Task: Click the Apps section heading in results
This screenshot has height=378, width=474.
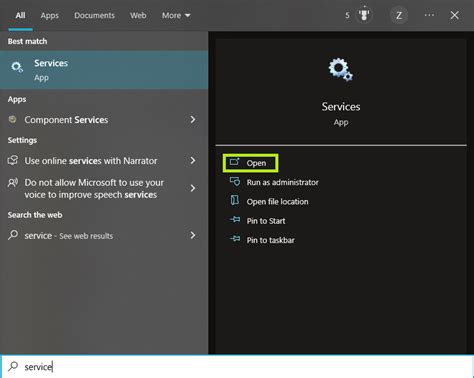Action: 17,99
